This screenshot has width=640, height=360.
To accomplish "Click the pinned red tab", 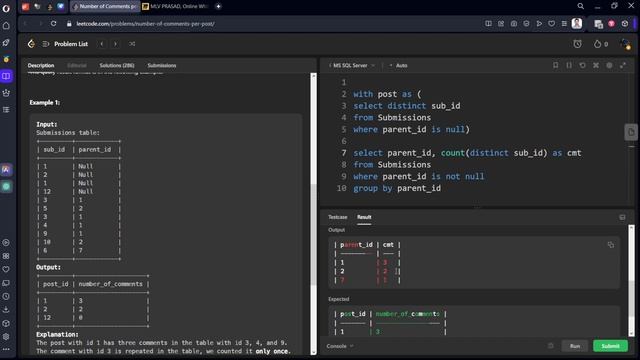I will click(25, 7).
